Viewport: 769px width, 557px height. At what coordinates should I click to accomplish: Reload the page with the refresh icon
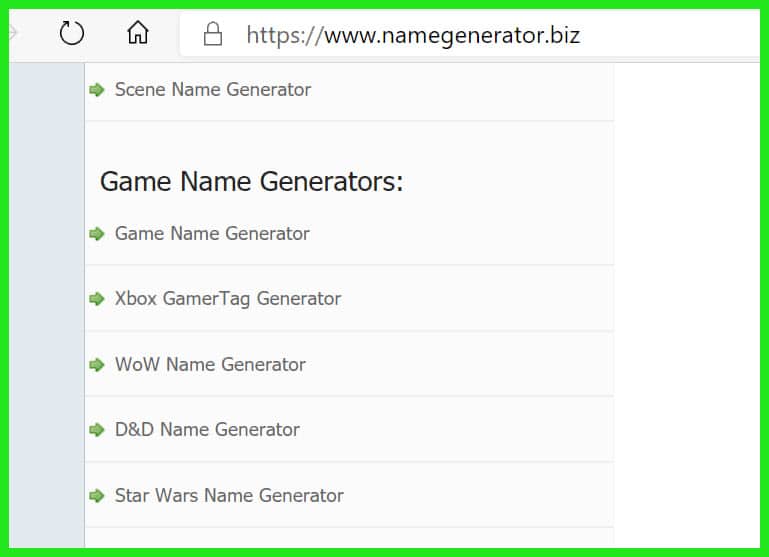click(72, 33)
